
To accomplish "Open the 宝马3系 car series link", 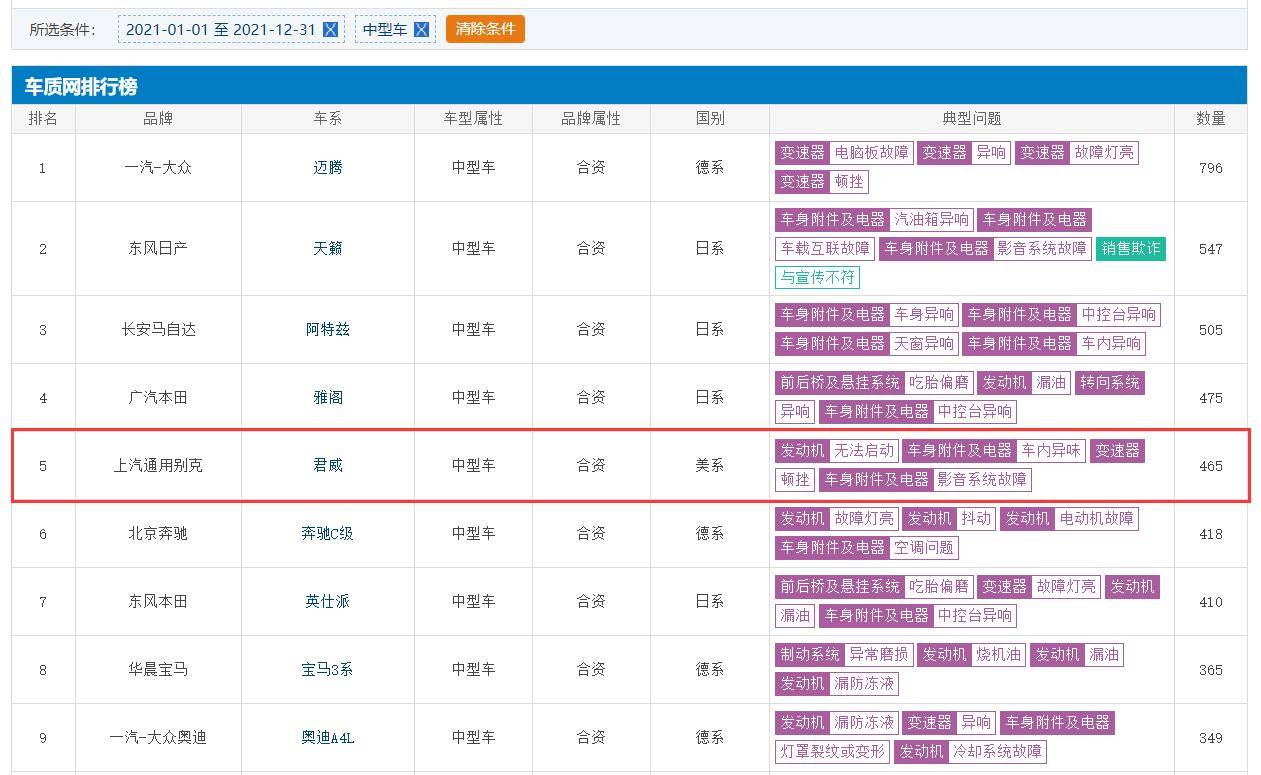I will pos(327,669).
